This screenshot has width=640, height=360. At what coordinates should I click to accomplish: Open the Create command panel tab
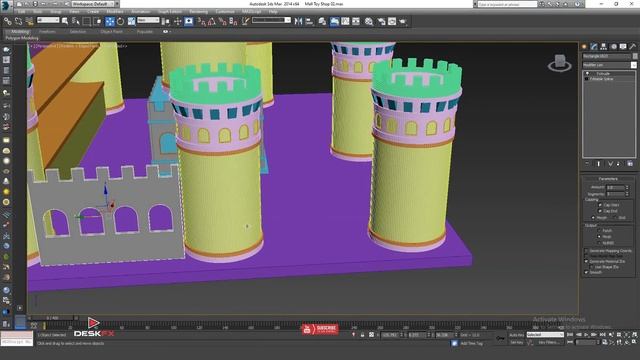coord(584,47)
